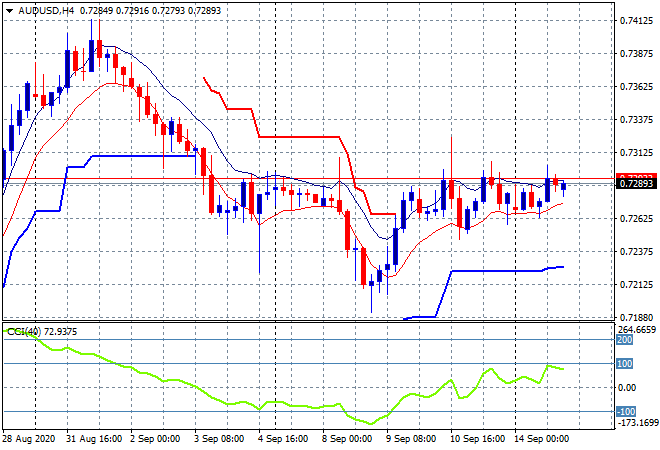Image resolution: width=660 pixels, height=450 pixels.
Task: Click the 3 Sep 08:00 time label
Action: (219, 439)
